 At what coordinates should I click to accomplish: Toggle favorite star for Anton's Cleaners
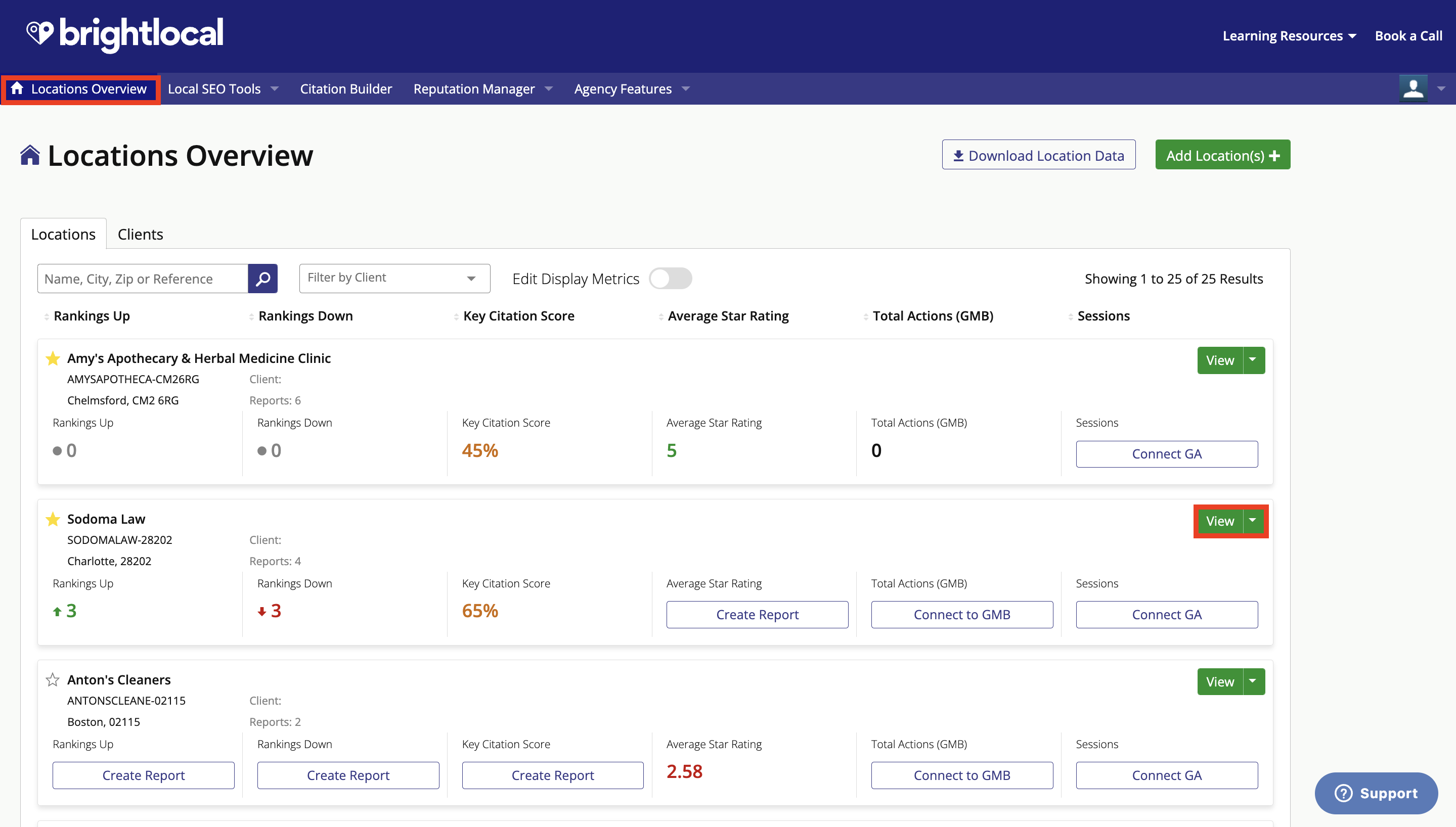(53, 680)
